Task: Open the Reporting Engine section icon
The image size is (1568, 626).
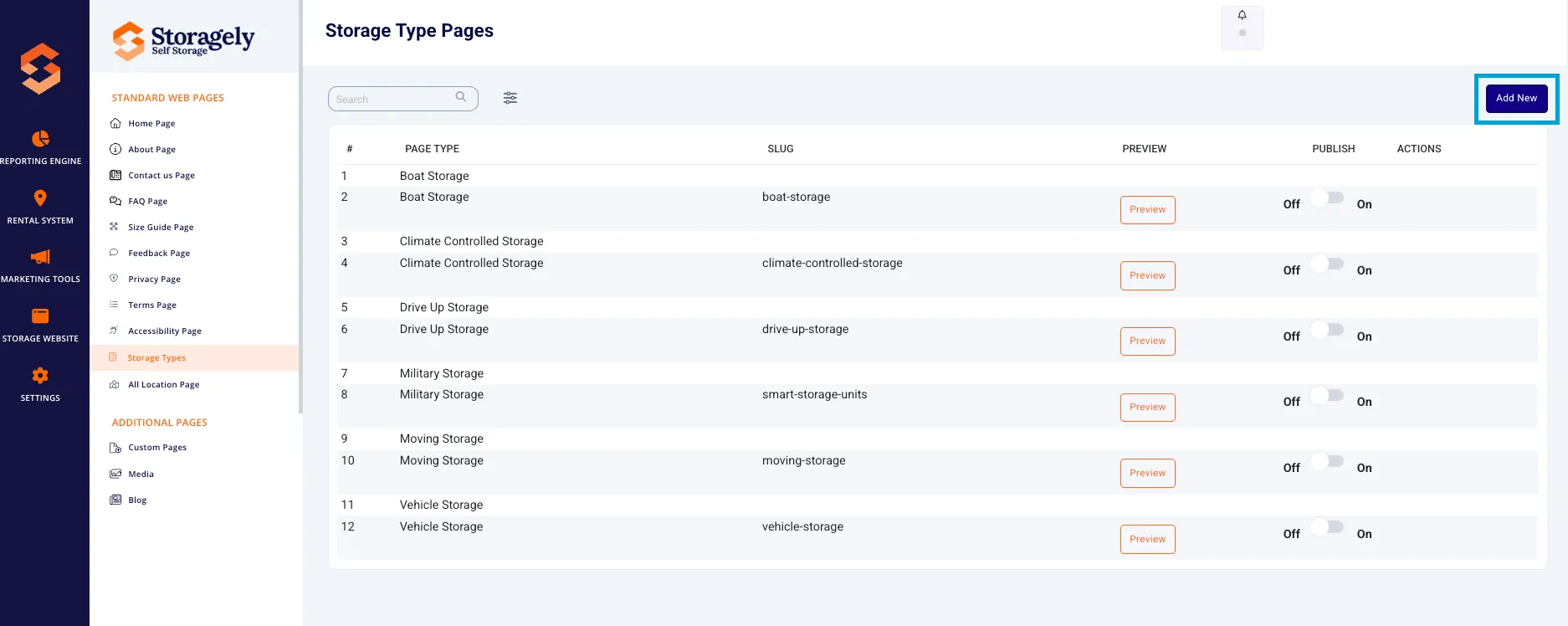Action: point(40,138)
